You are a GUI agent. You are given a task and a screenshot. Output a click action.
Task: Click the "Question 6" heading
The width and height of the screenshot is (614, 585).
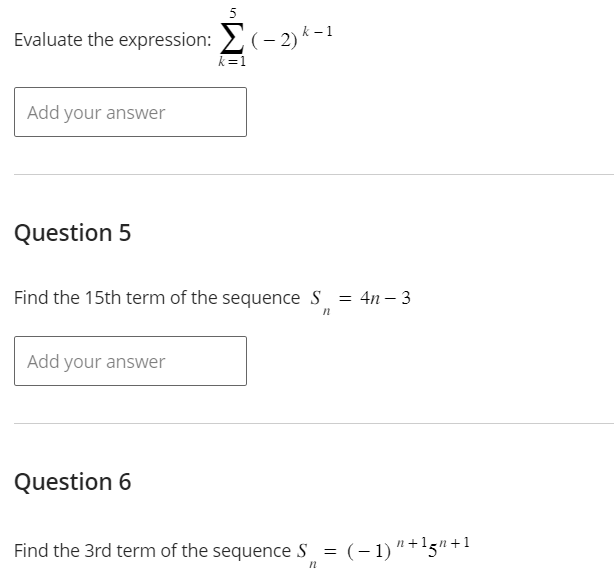click(72, 482)
